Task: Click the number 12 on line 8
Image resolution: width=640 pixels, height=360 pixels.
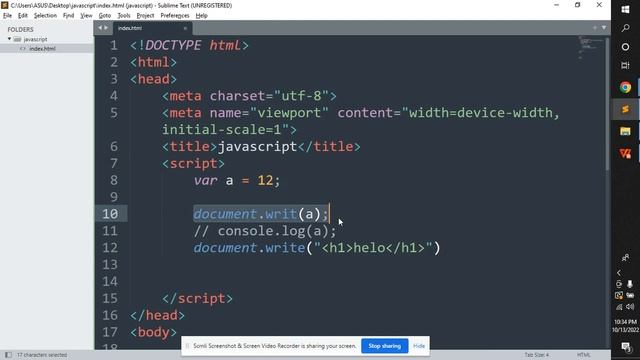Action: [265, 180]
